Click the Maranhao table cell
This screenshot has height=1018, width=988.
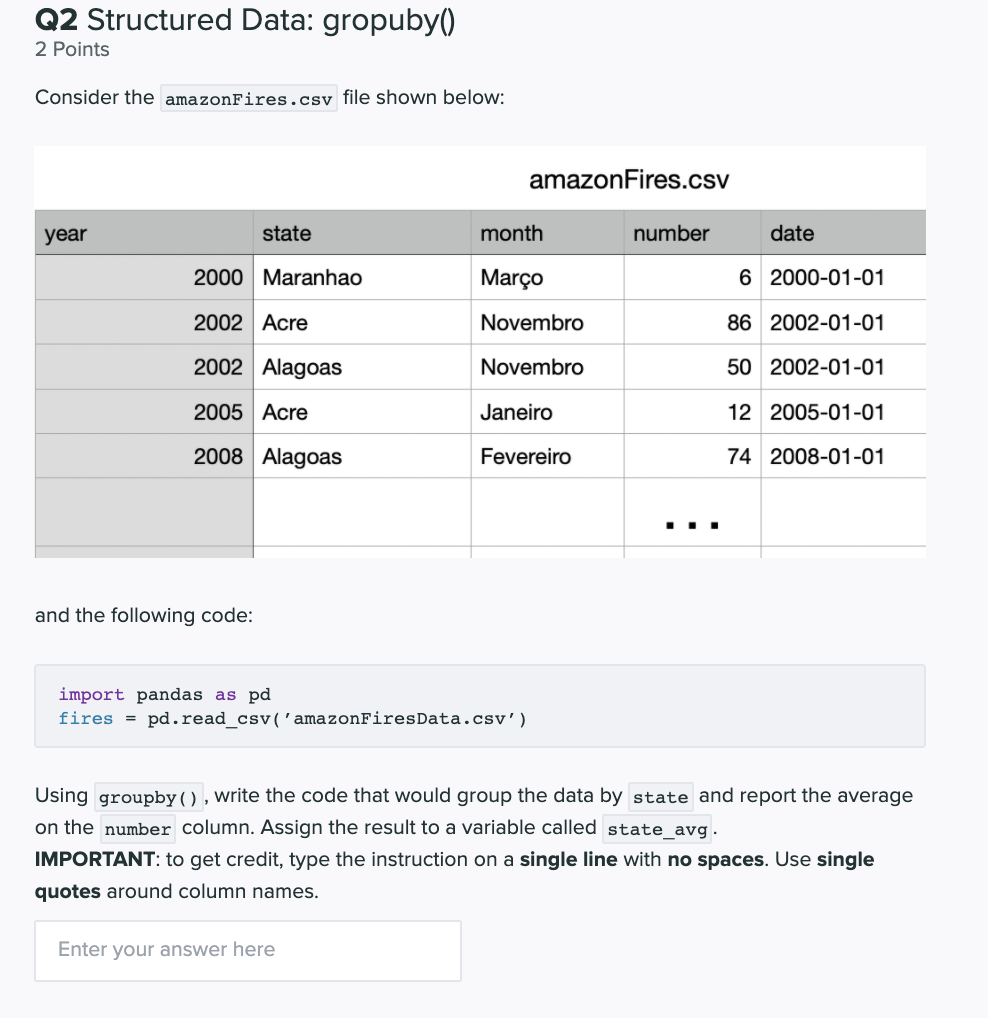[300, 278]
